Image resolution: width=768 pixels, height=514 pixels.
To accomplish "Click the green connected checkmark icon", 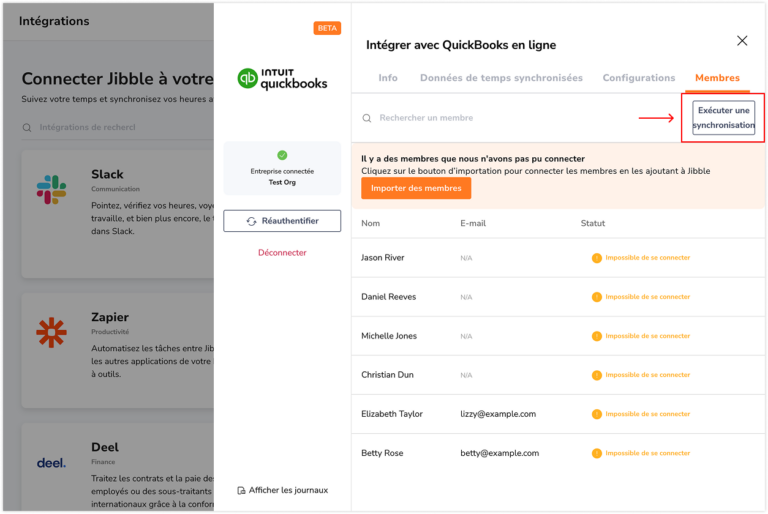I will pos(282,155).
